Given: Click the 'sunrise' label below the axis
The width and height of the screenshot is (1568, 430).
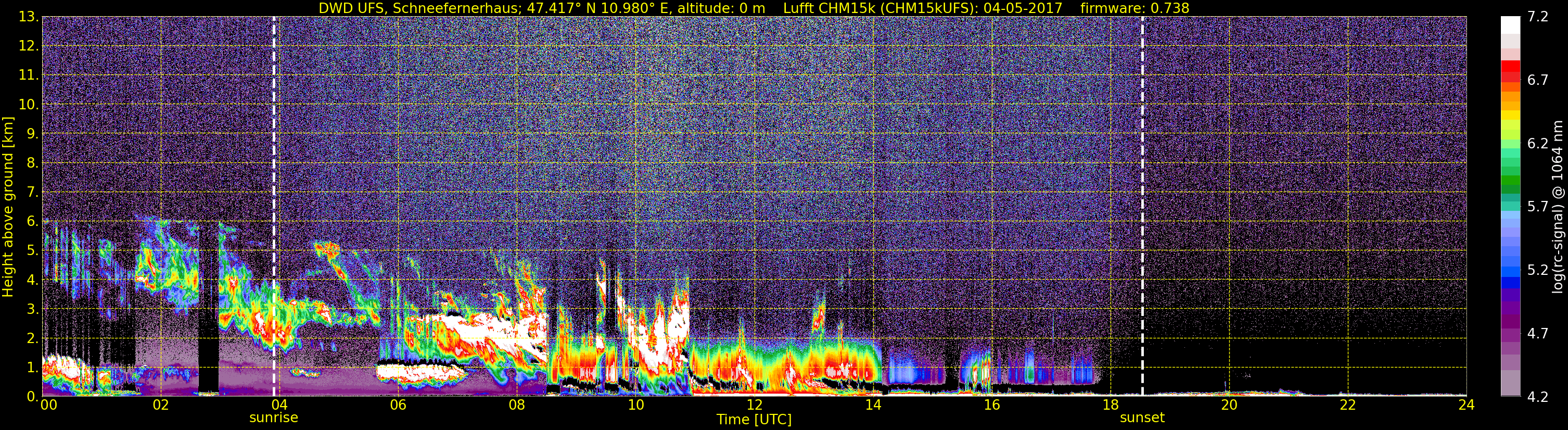Looking at the screenshot, I should pyautogui.click(x=274, y=418).
